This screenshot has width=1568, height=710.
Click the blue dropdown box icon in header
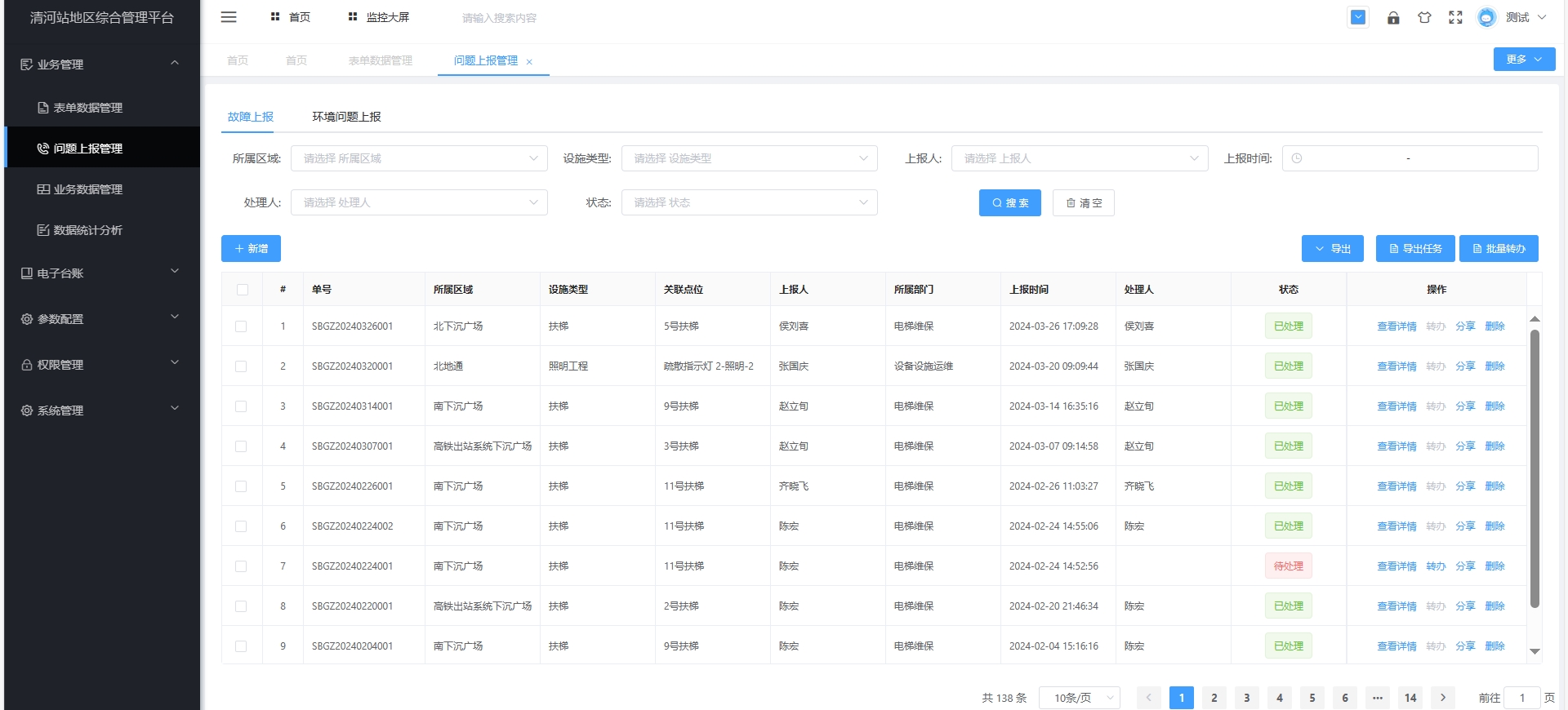pos(1358,17)
